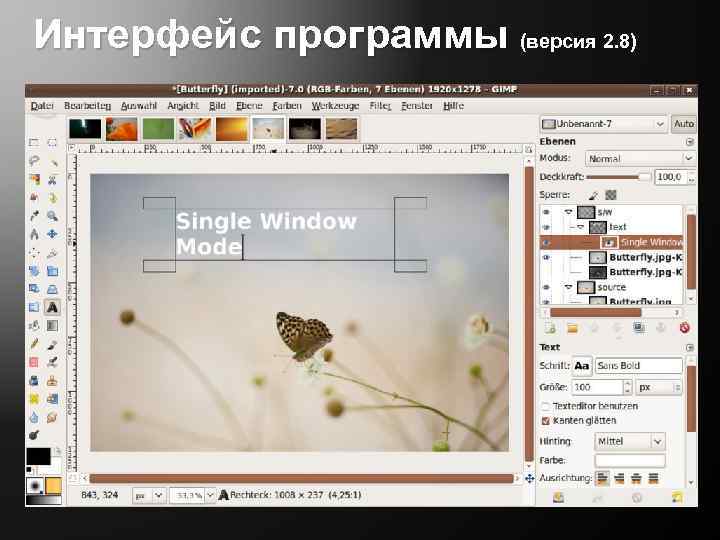Set text alignment to centered
This screenshot has height=540, width=720.
click(636, 478)
